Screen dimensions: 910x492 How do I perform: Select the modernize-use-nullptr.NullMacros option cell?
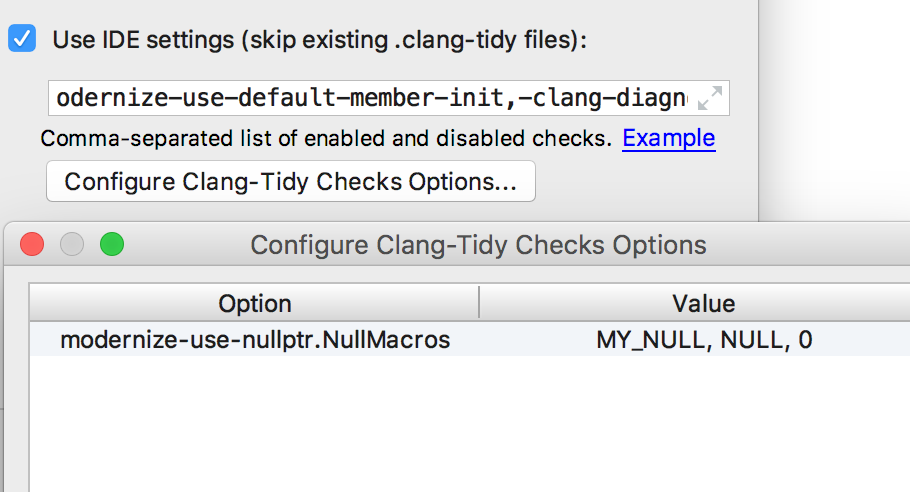point(255,339)
